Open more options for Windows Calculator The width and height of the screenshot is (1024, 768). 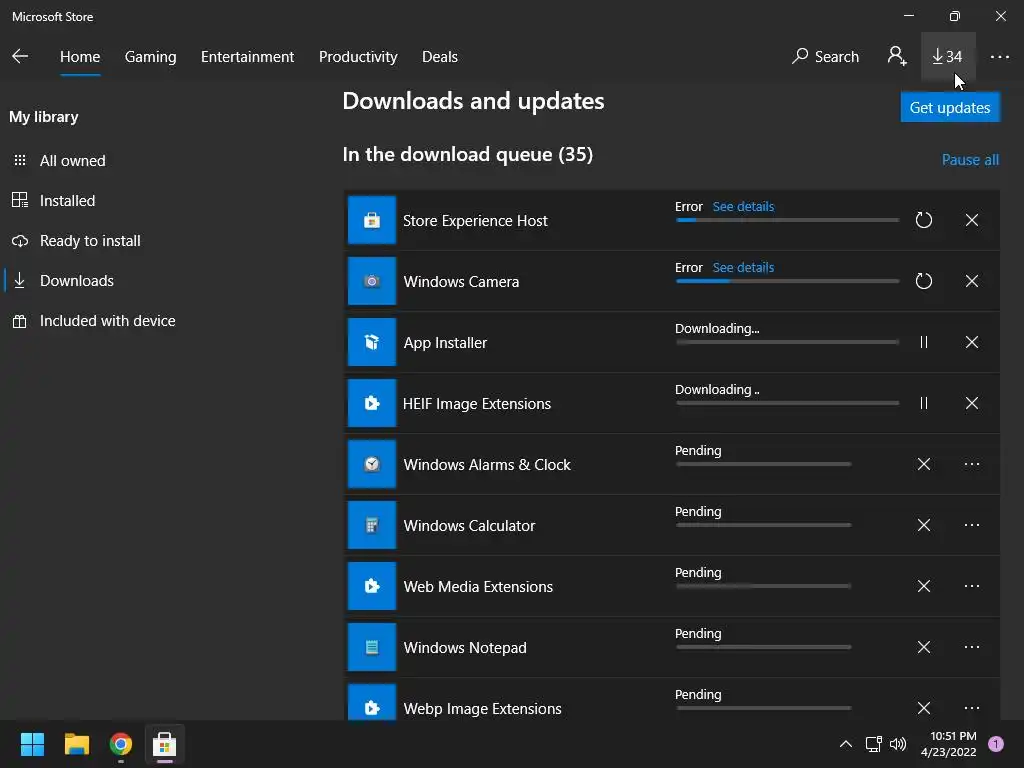point(971,525)
